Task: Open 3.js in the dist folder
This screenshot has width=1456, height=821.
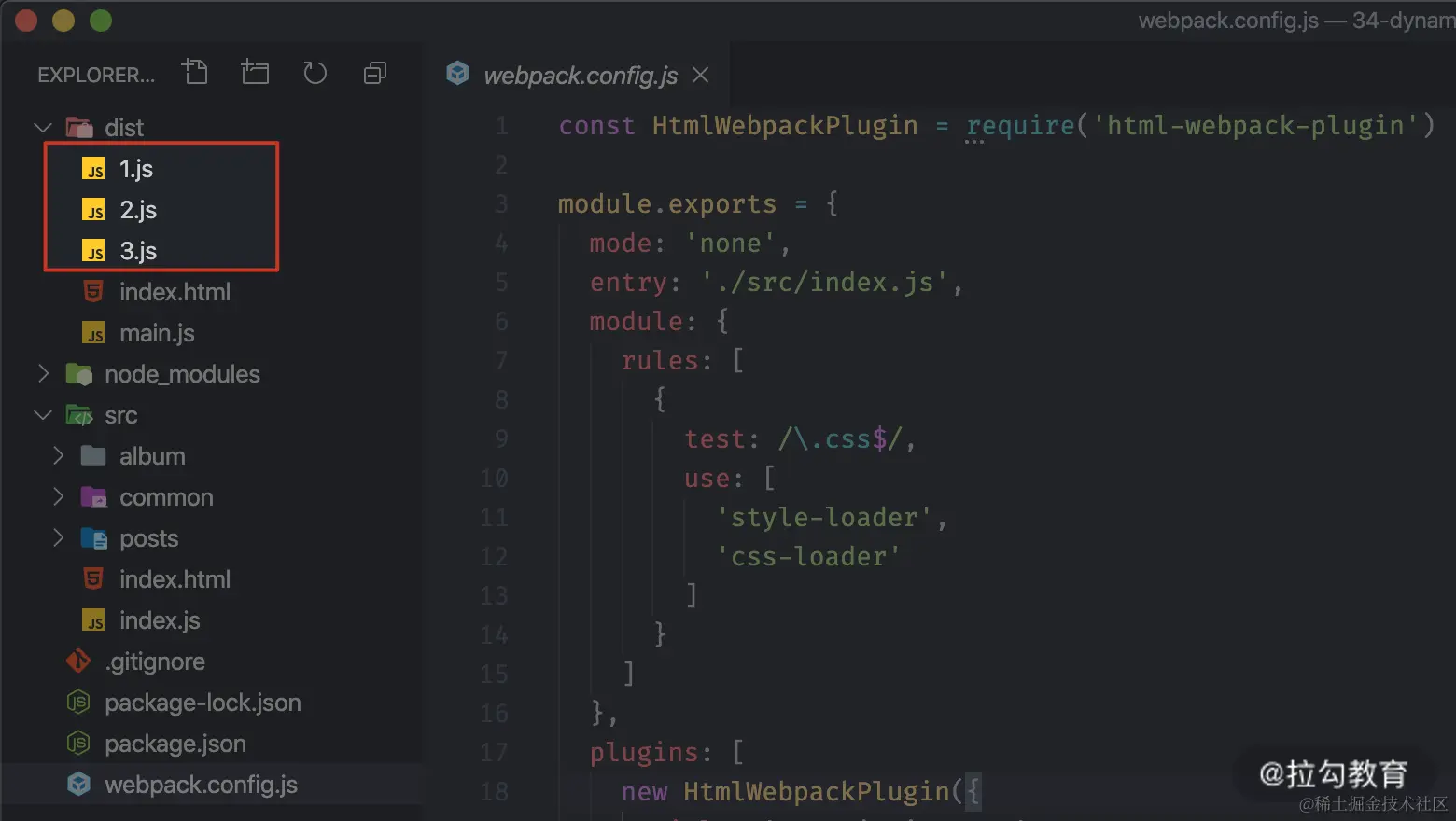Action: (138, 251)
